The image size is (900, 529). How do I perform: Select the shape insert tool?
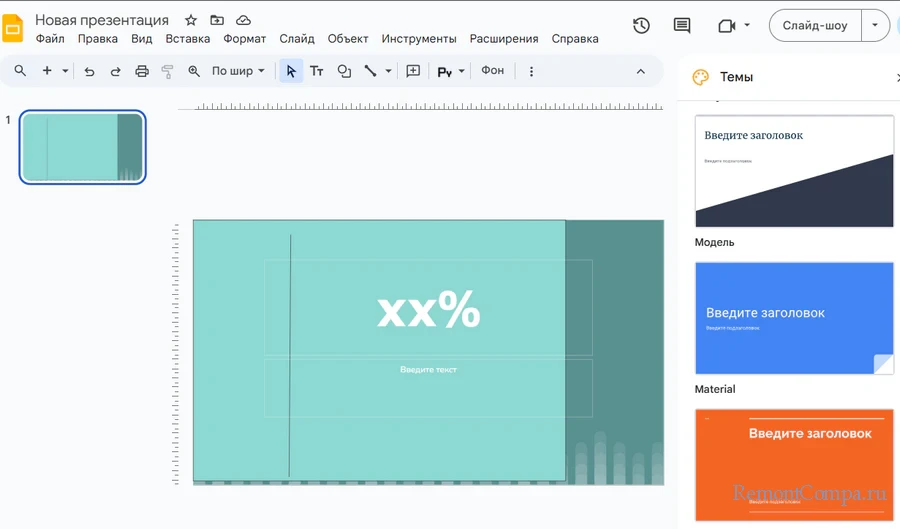click(344, 71)
